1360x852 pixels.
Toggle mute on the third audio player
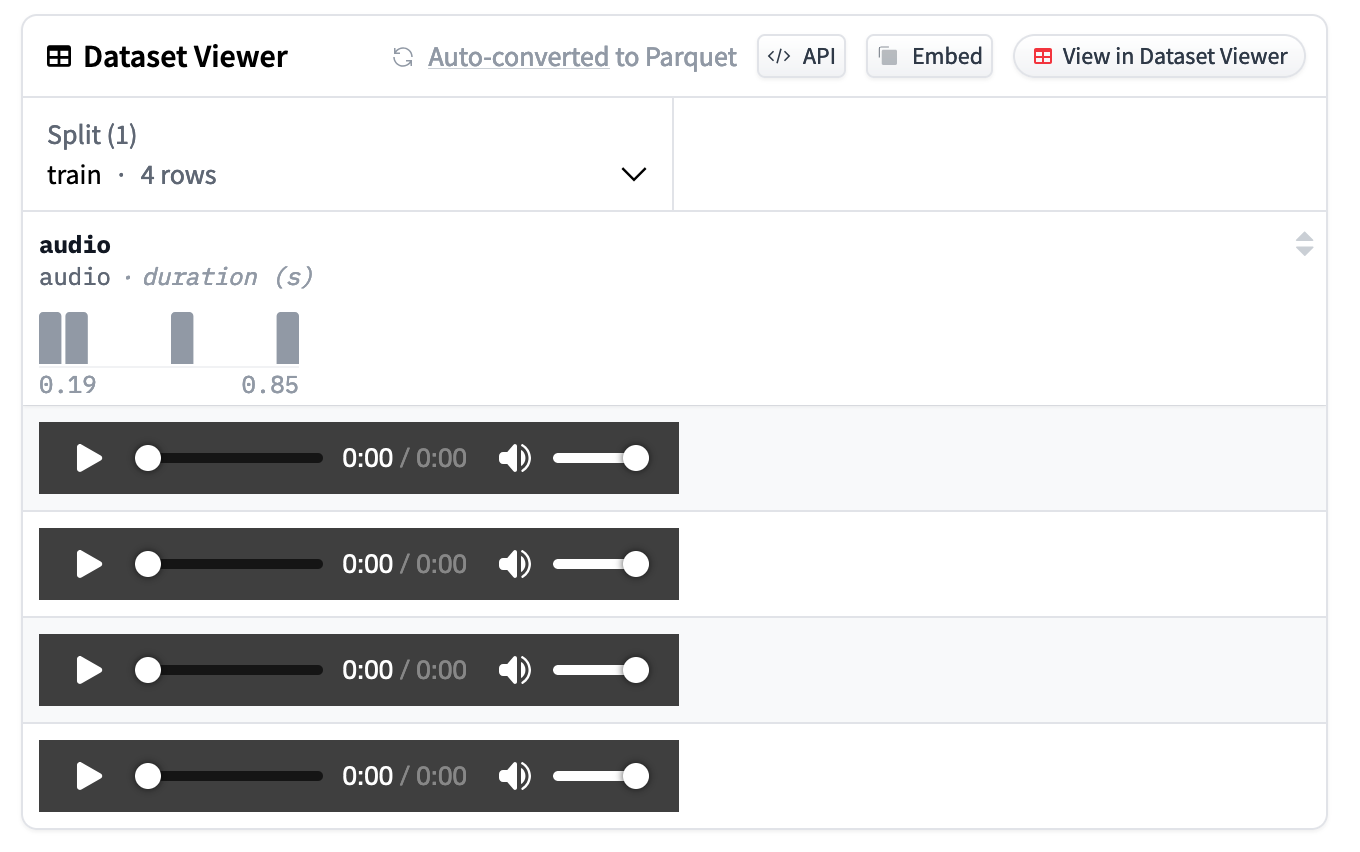tap(515, 670)
